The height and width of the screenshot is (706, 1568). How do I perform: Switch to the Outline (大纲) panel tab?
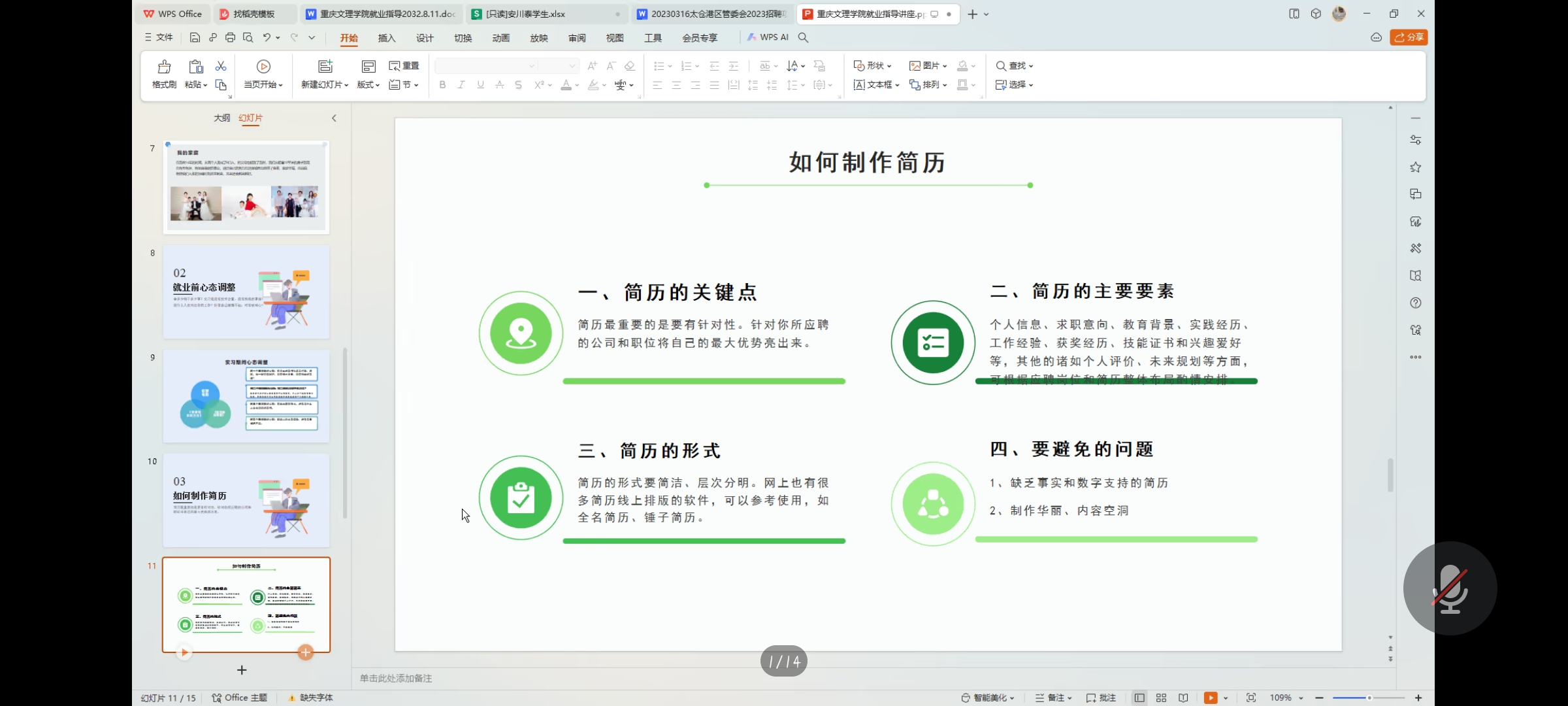[x=221, y=118]
